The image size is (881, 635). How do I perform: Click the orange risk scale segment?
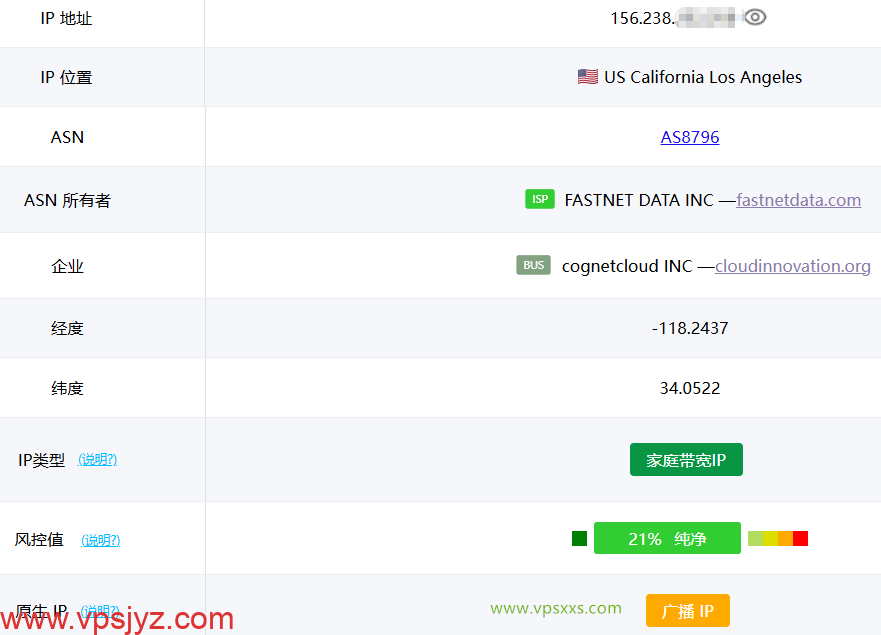[785, 538]
